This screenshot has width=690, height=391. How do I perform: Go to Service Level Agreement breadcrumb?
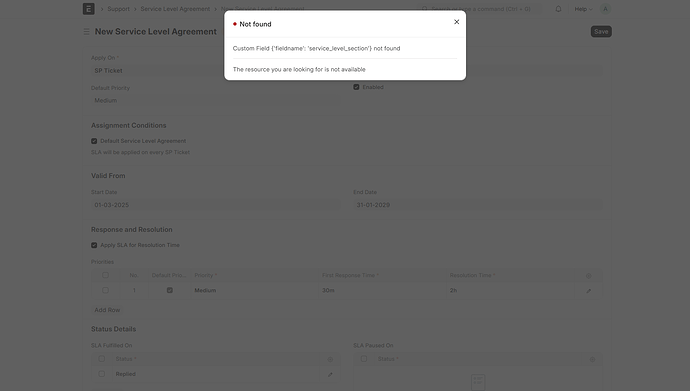175,9
